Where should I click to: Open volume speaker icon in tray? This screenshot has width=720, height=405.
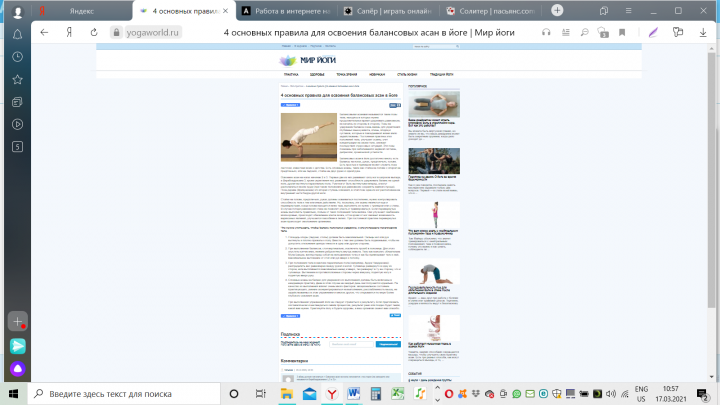click(x=611, y=394)
